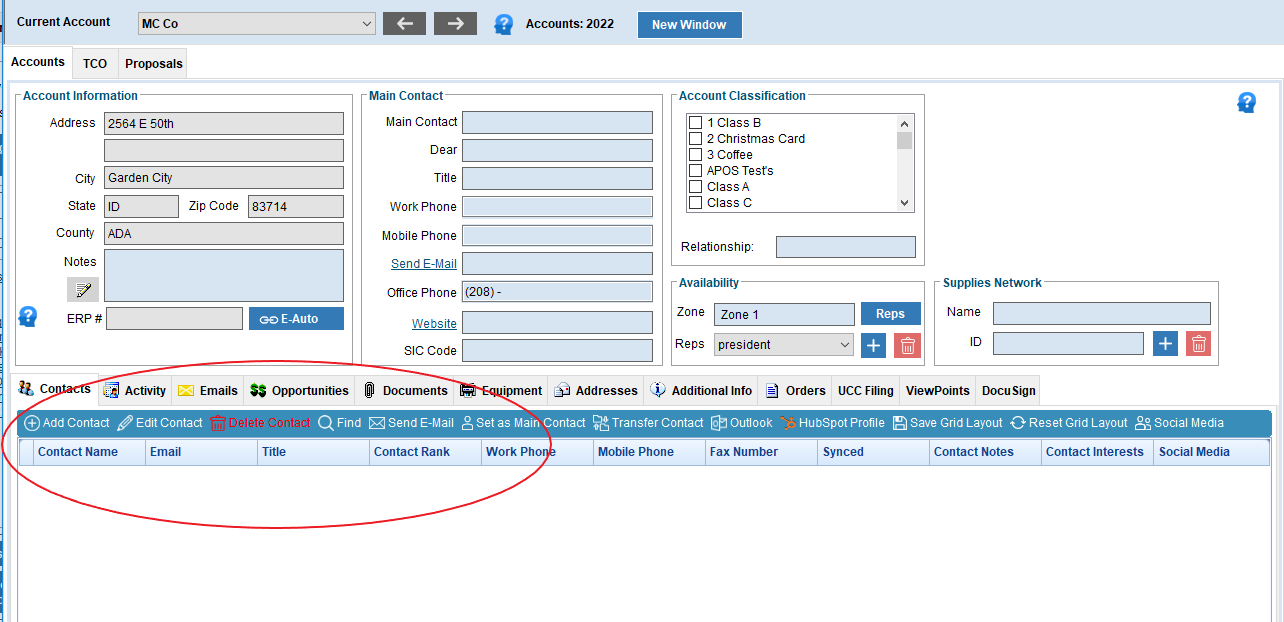Select the Contacts tab
This screenshot has width=1284, height=622.
coord(56,389)
